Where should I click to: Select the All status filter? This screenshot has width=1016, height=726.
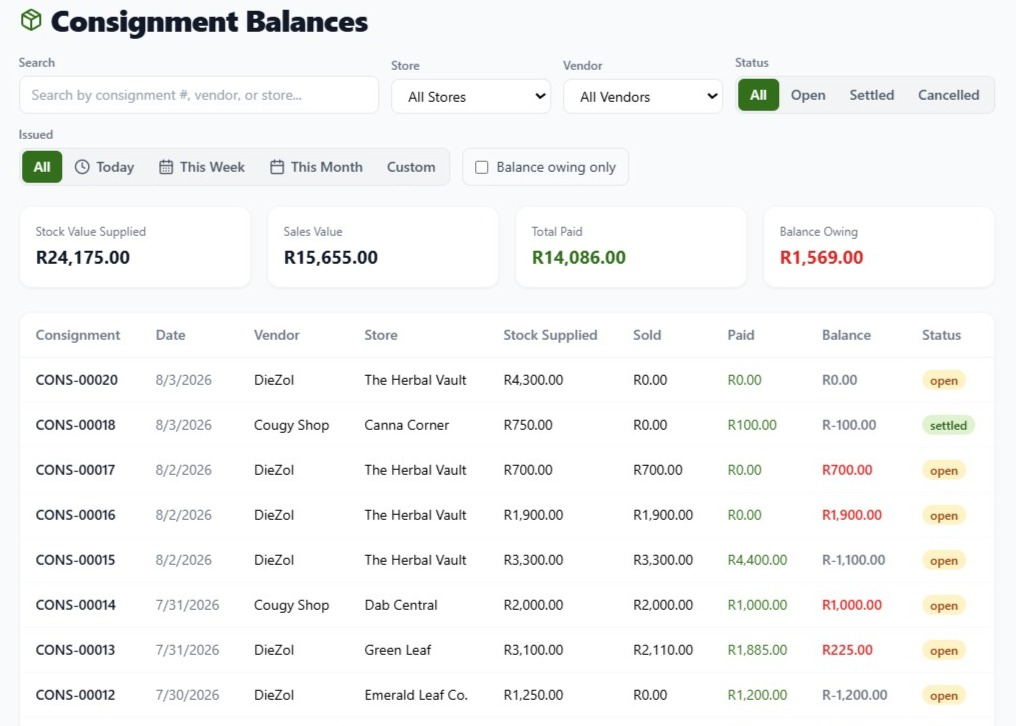click(x=758, y=95)
